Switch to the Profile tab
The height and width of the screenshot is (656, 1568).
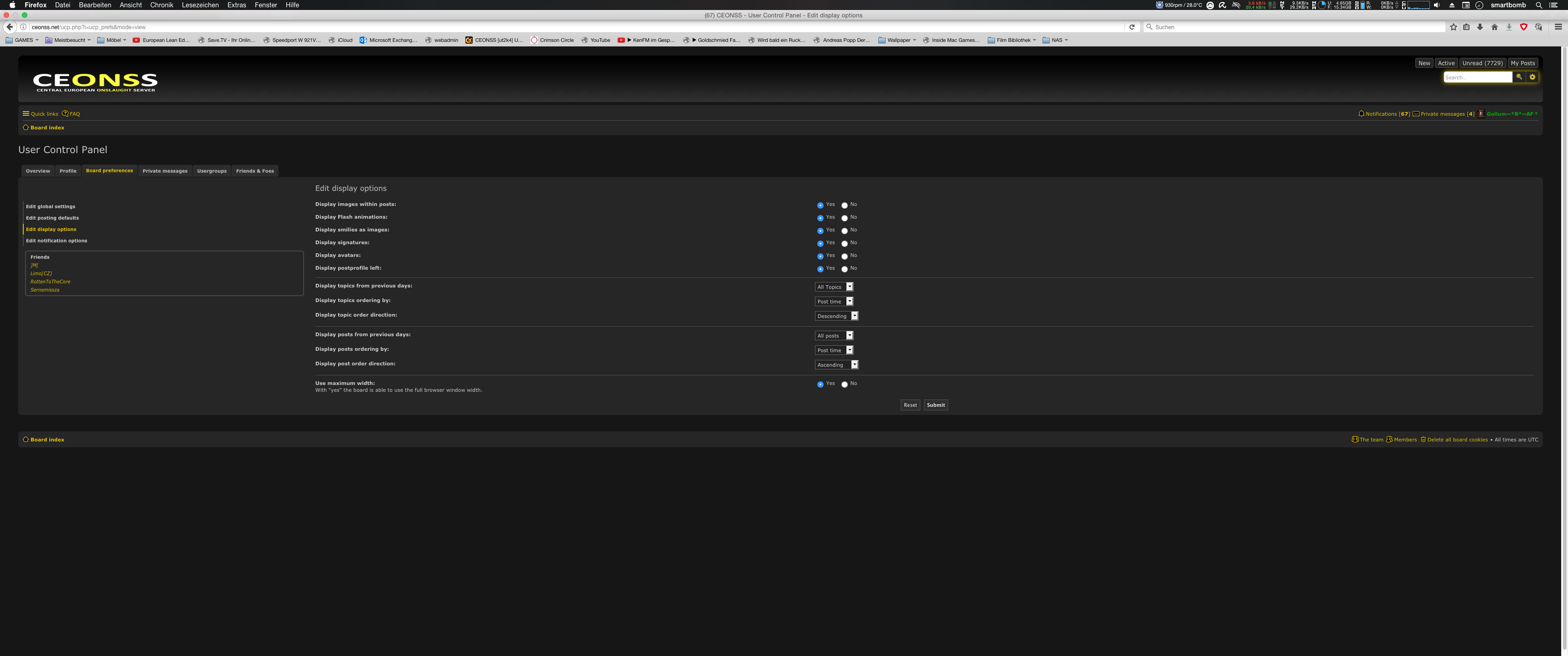pyautogui.click(x=67, y=171)
